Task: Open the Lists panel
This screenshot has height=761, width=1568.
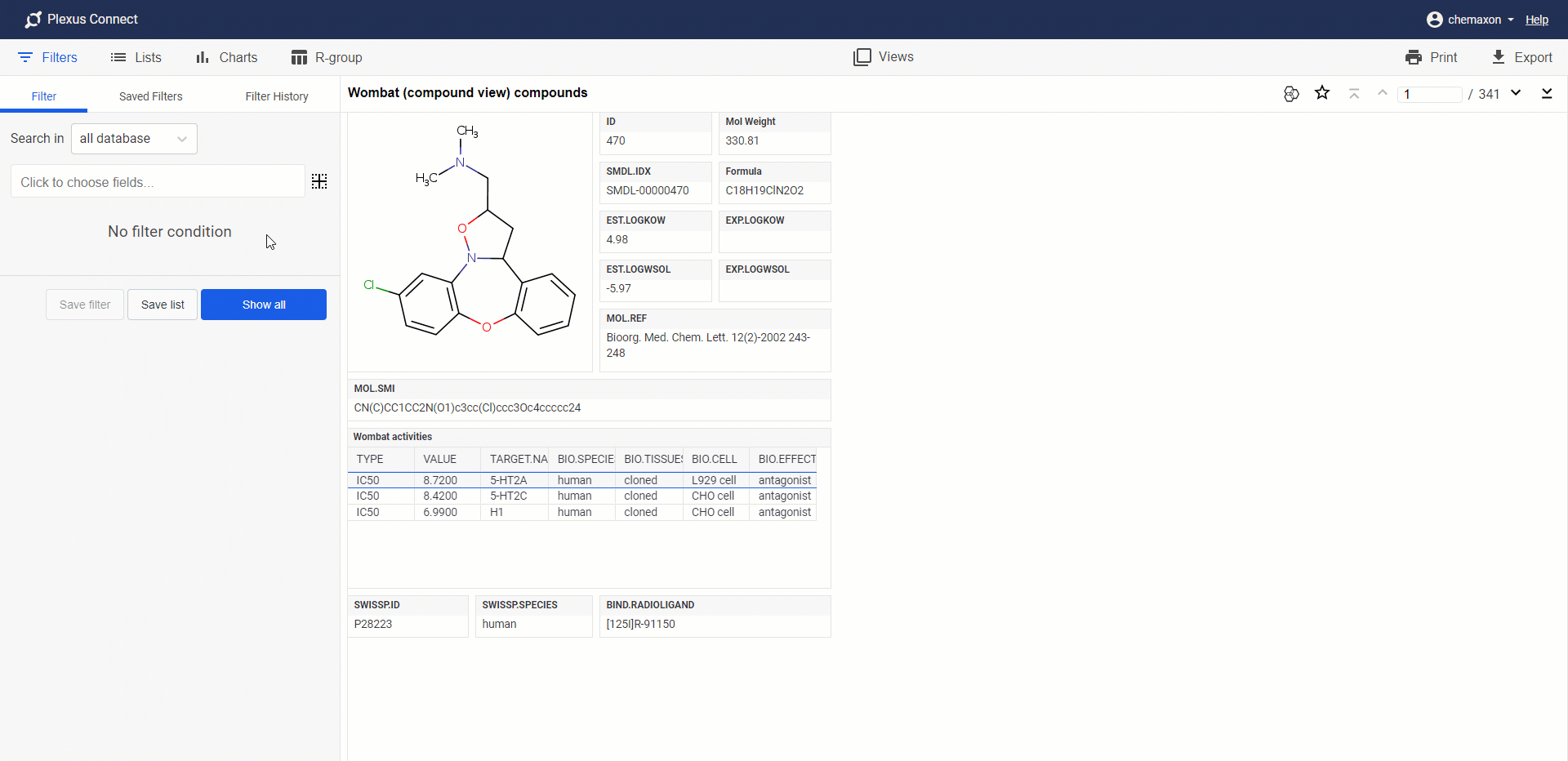Action: point(136,57)
